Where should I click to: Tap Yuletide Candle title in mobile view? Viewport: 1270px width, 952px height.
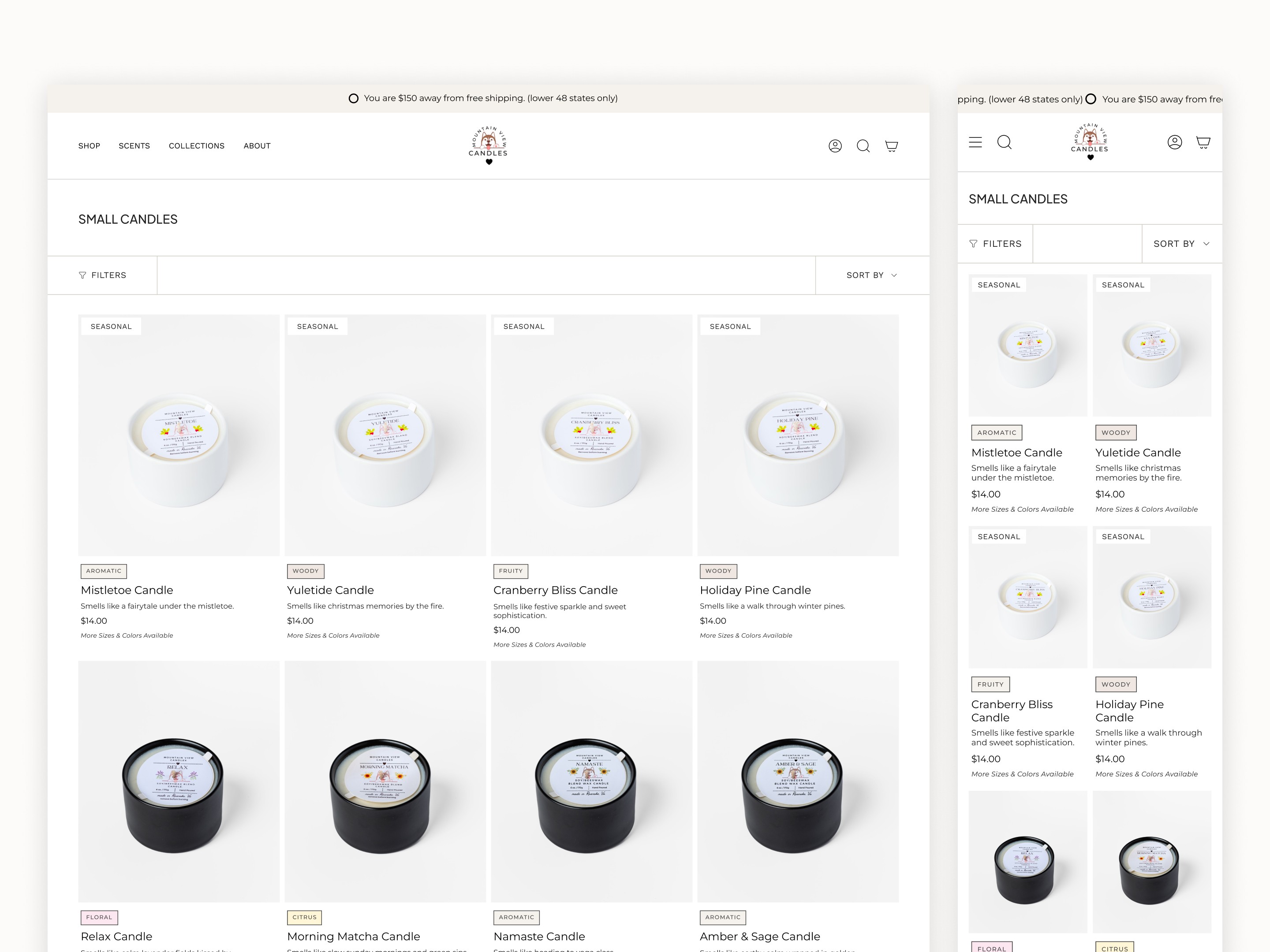click(1138, 453)
